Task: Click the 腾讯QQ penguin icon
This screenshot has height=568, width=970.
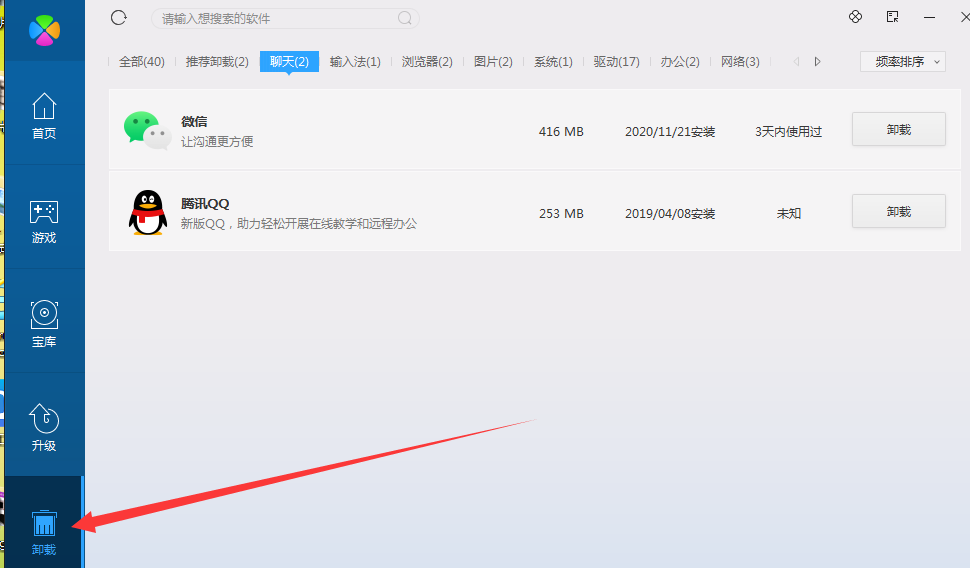Action: coord(148,212)
